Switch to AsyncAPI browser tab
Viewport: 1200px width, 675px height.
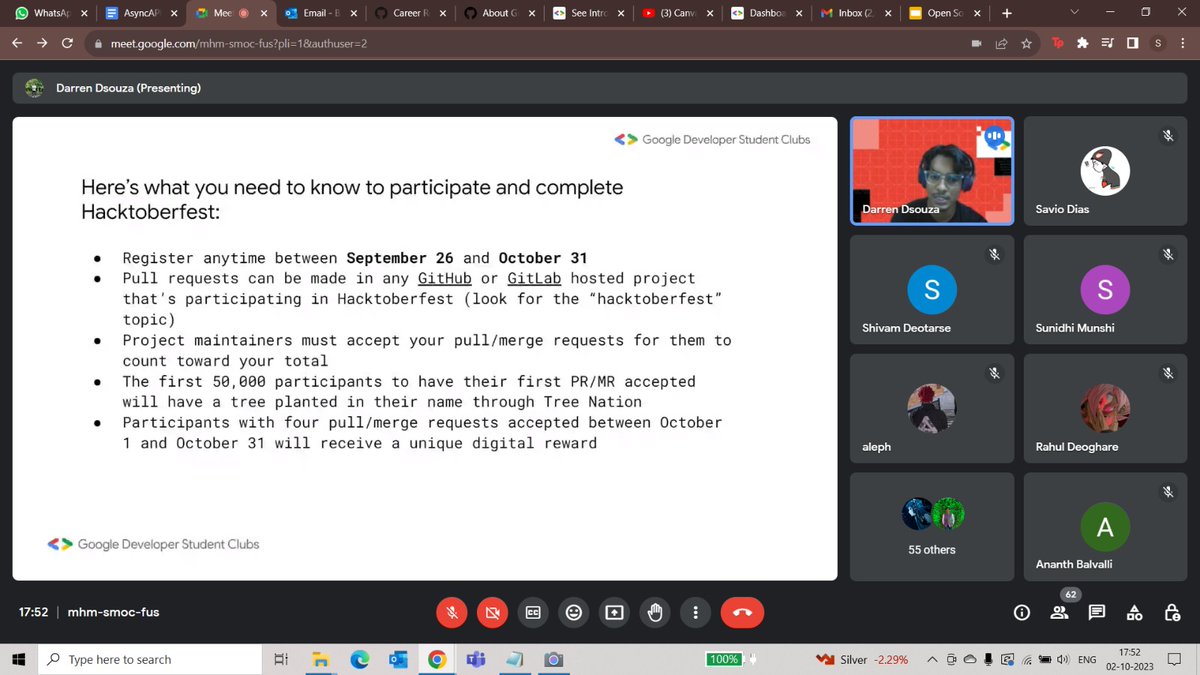tap(139, 14)
